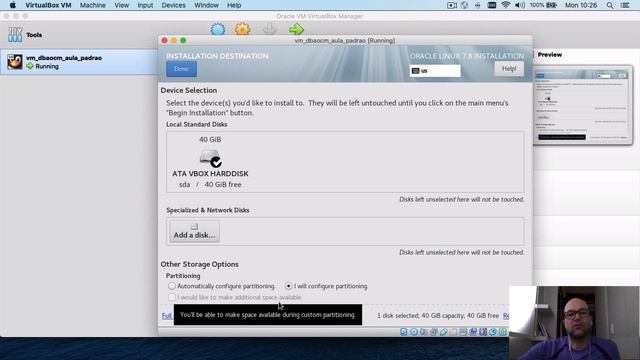Click the 'ORACLE LINUX 7.8 INSTALLATION' title

[x=467, y=56]
